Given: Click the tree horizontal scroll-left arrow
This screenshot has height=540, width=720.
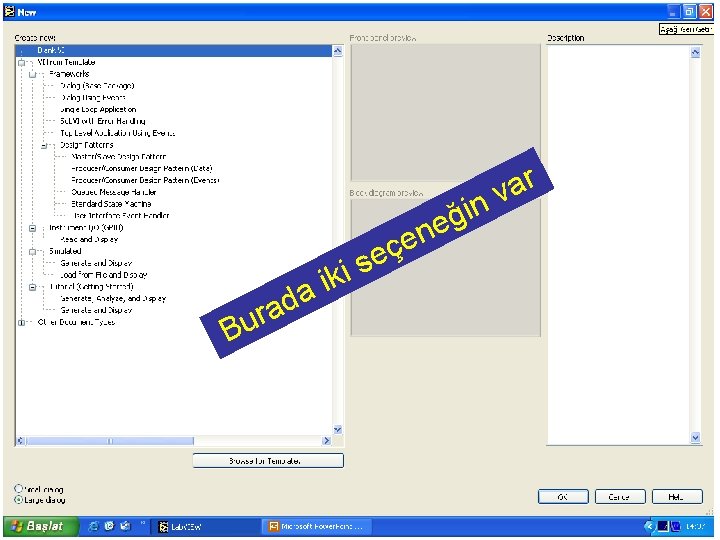Looking at the screenshot, I should (x=20, y=441).
